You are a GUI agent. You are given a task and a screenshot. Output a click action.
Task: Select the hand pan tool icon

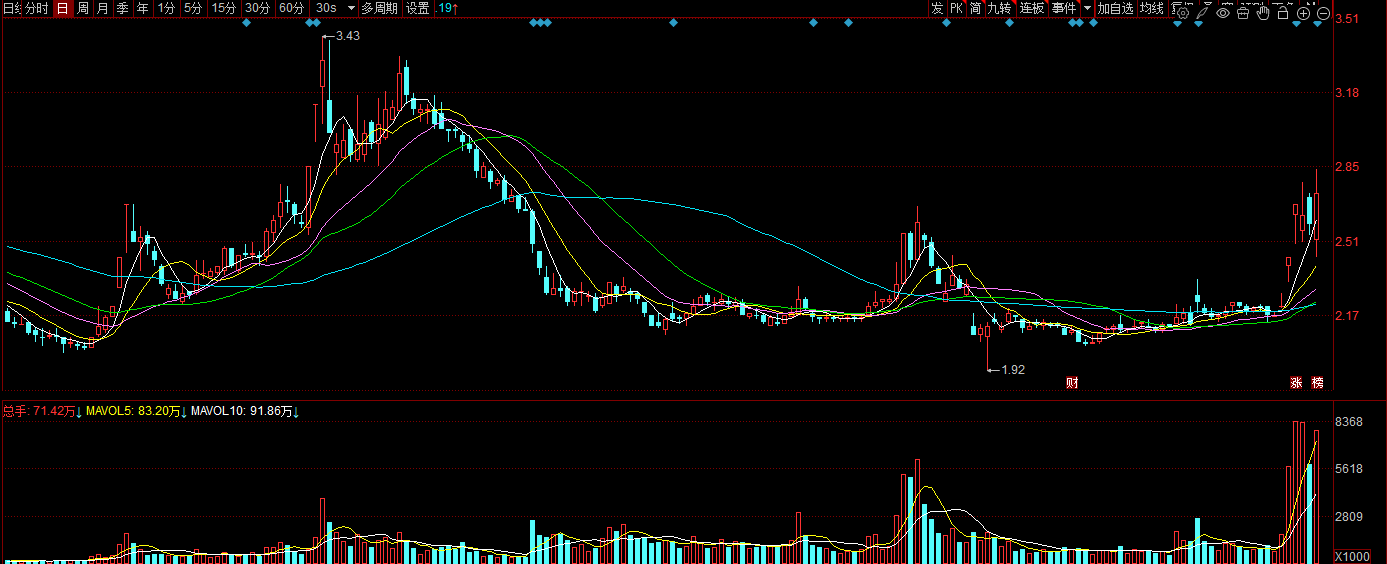click(x=1263, y=13)
